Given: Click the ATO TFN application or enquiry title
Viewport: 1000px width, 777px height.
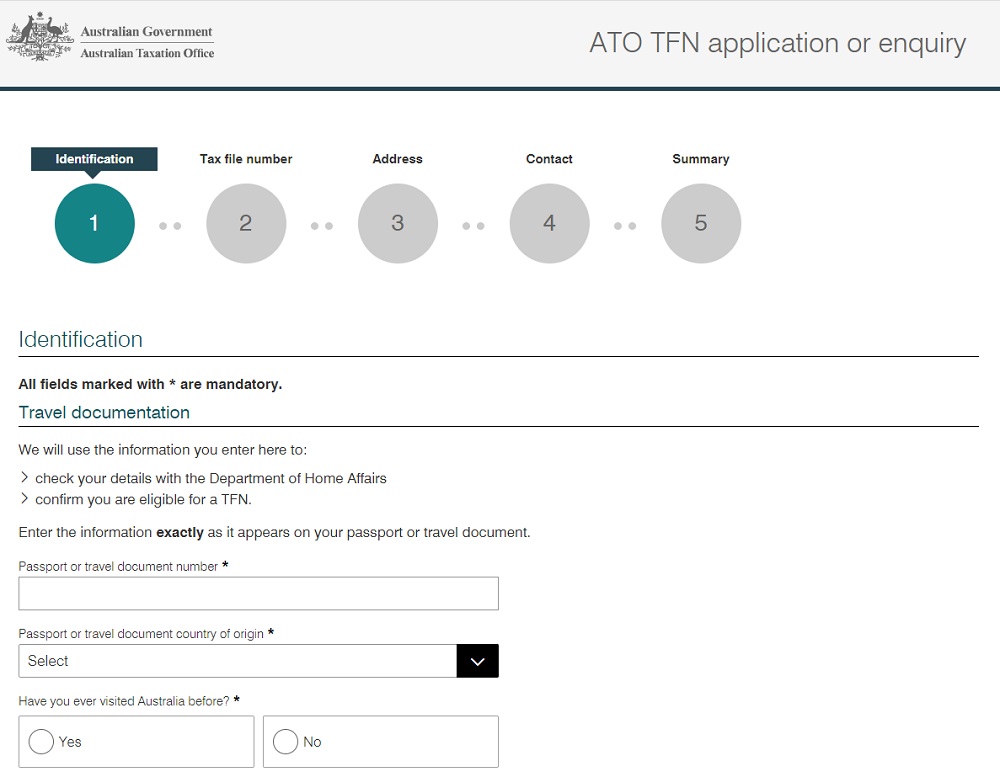Looking at the screenshot, I should 777,44.
